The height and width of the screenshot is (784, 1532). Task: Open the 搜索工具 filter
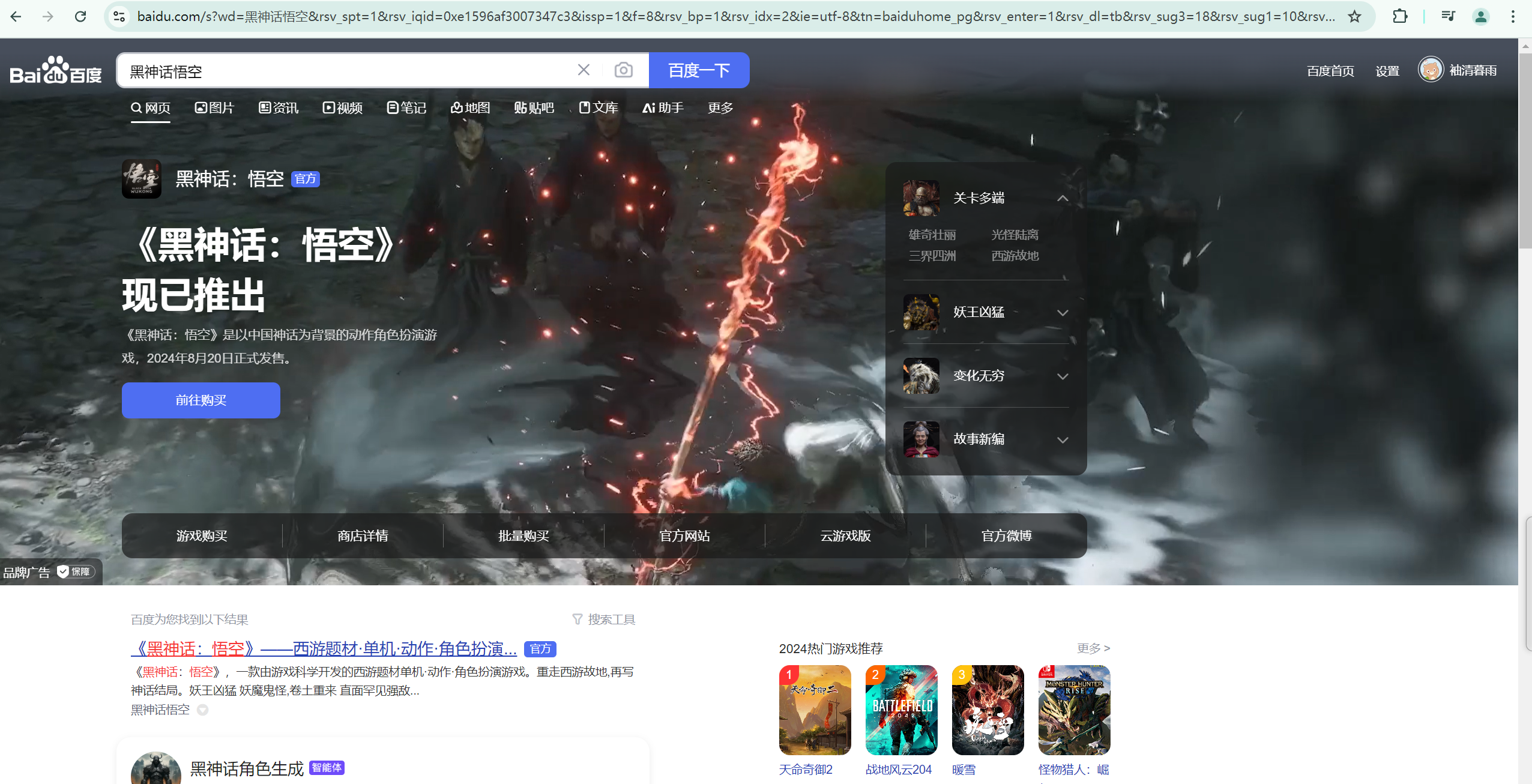(604, 619)
